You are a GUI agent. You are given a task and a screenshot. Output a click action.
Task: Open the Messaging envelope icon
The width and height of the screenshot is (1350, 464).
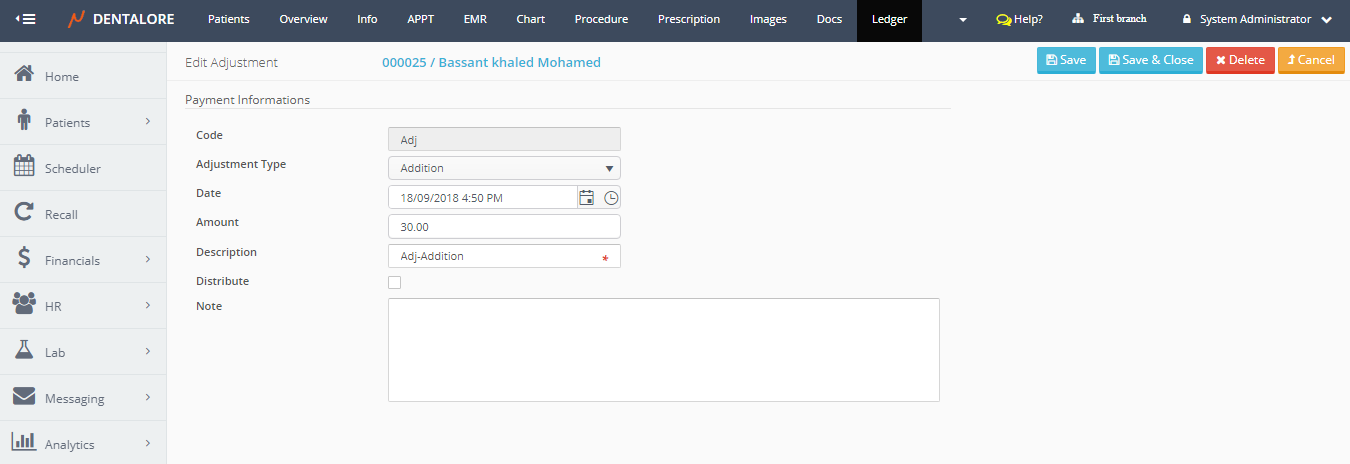(x=25, y=397)
